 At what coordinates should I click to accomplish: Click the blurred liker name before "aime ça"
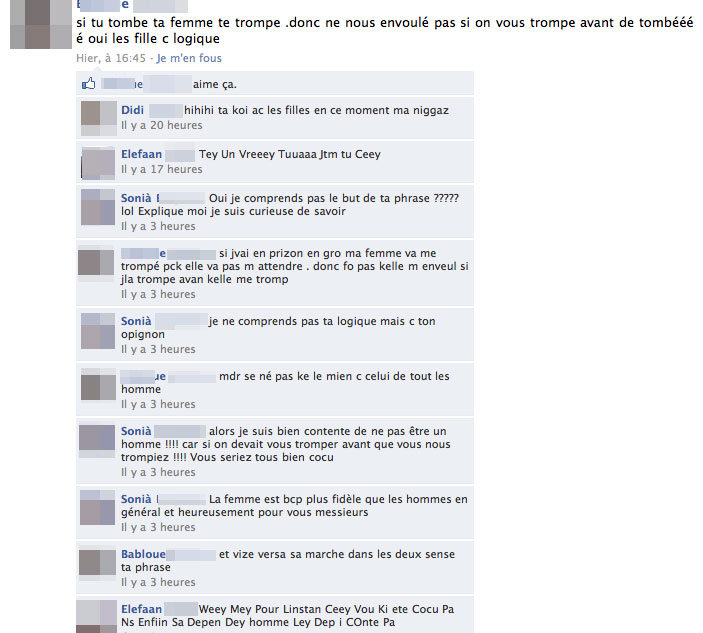(x=146, y=84)
